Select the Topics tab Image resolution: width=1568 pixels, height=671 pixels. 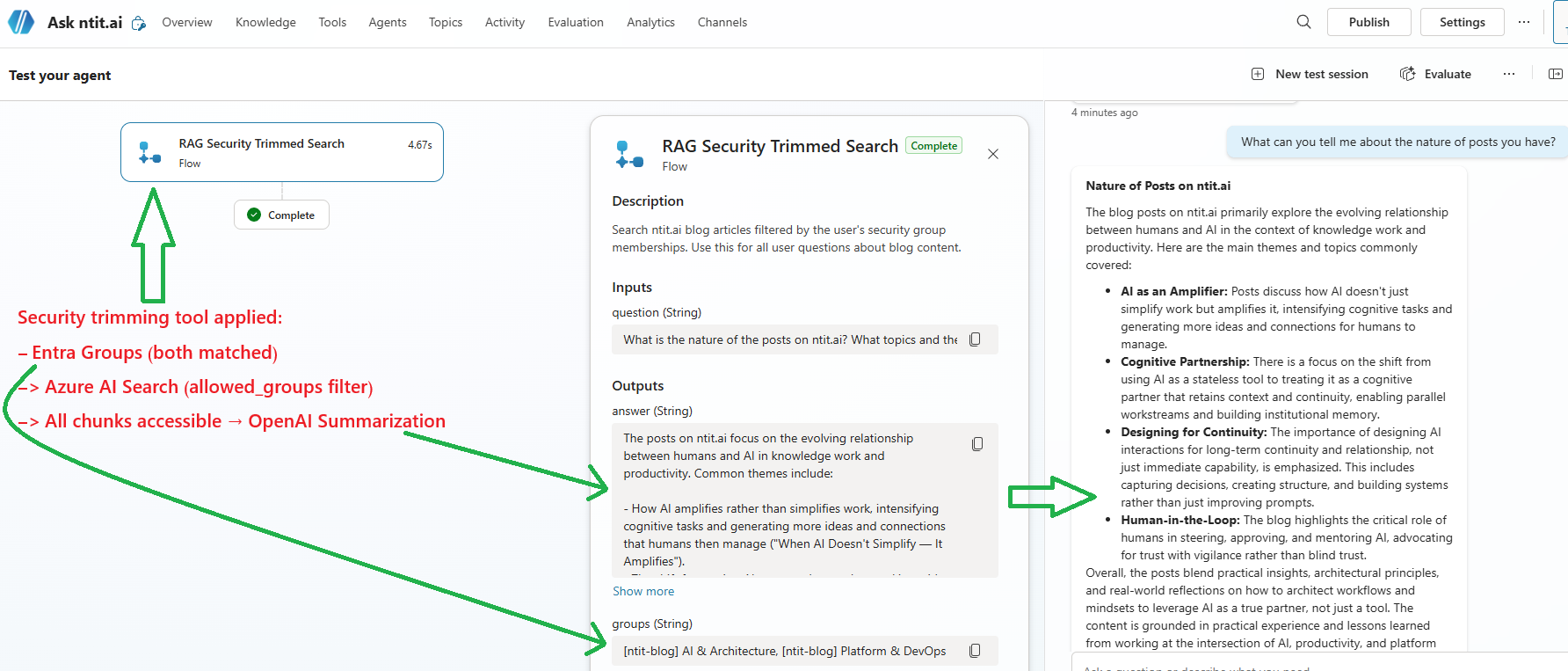pyautogui.click(x=446, y=22)
